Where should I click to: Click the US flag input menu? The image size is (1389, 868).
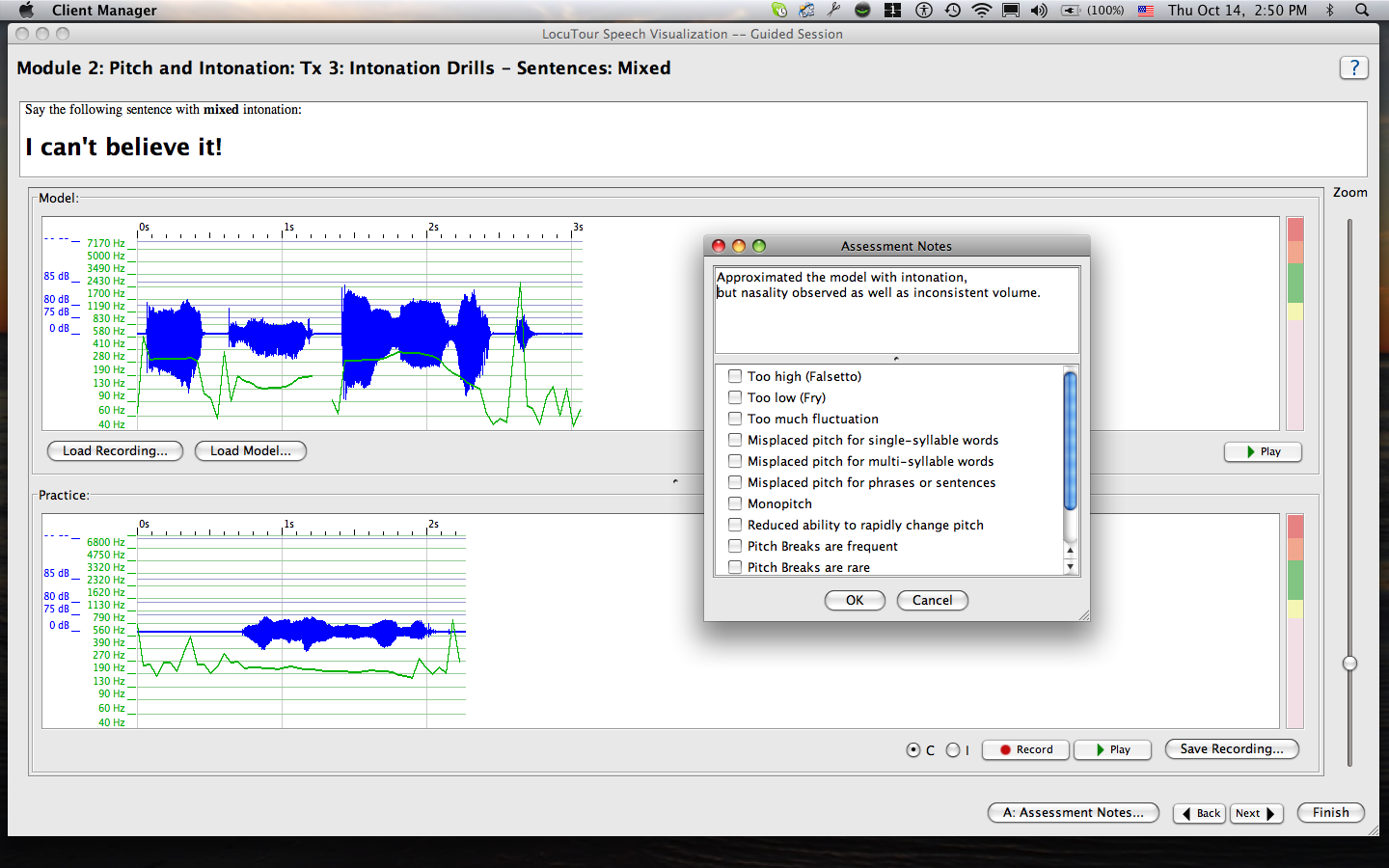[1146, 10]
